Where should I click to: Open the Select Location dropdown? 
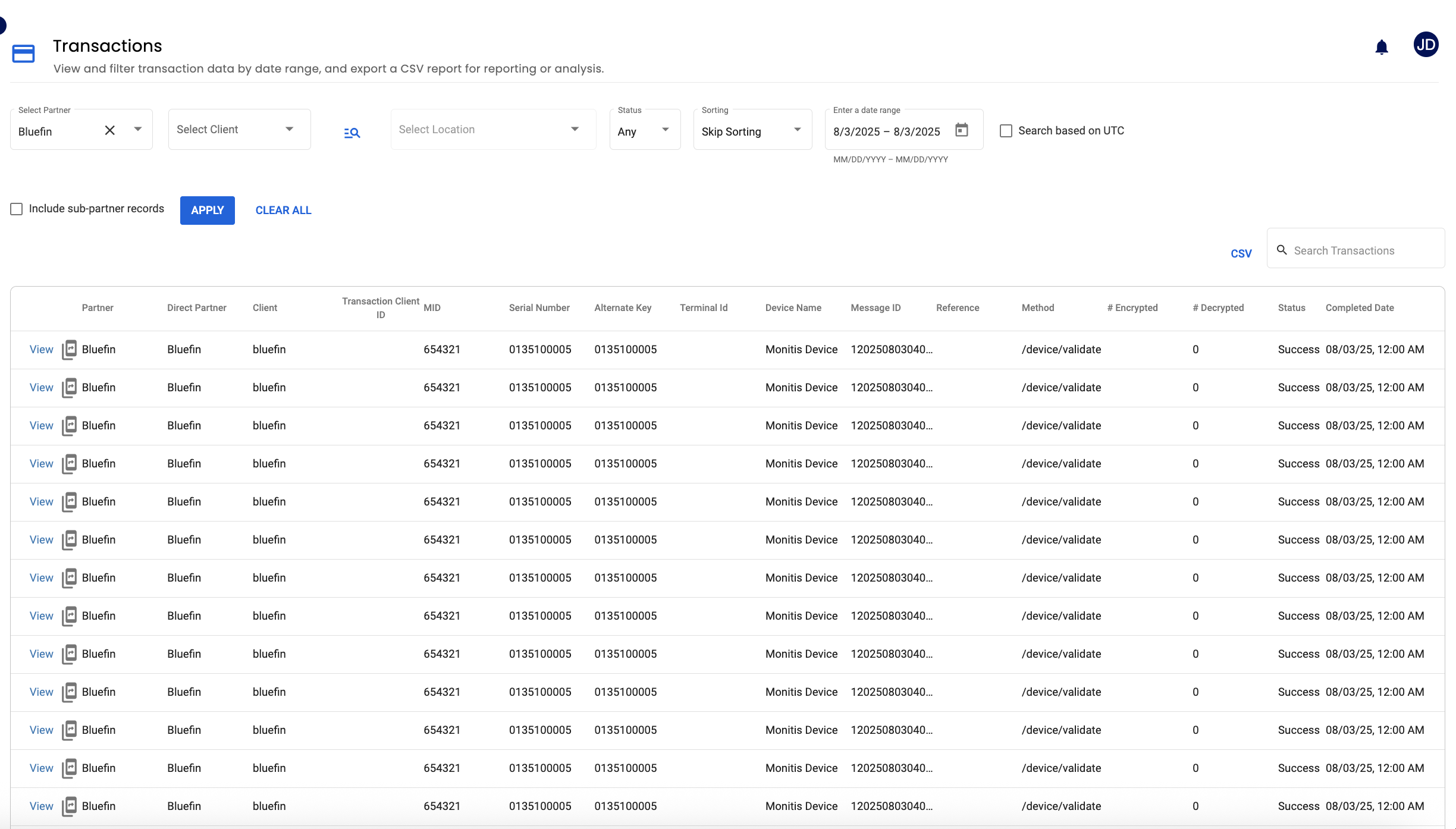[x=493, y=129]
